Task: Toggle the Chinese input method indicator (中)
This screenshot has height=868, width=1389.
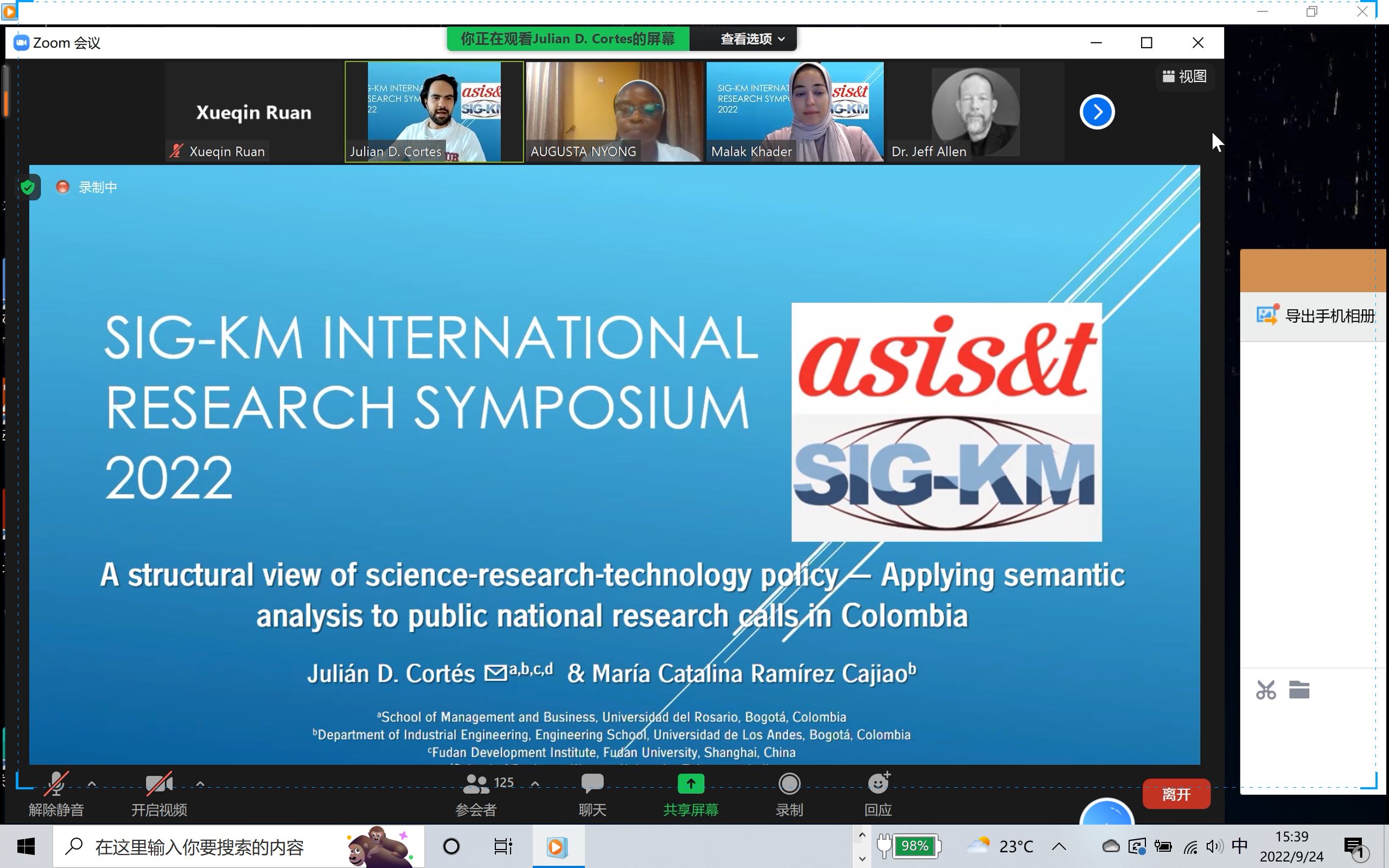Action: 1239,846
